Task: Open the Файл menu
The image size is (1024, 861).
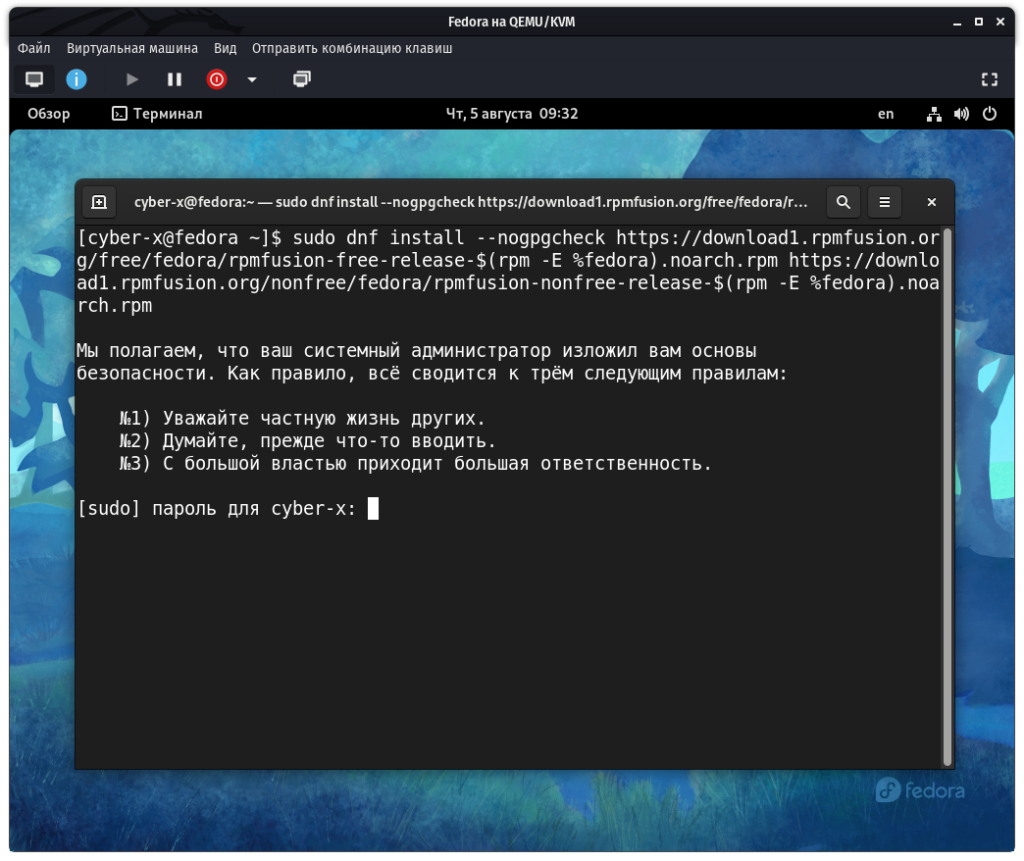Action: tap(34, 48)
